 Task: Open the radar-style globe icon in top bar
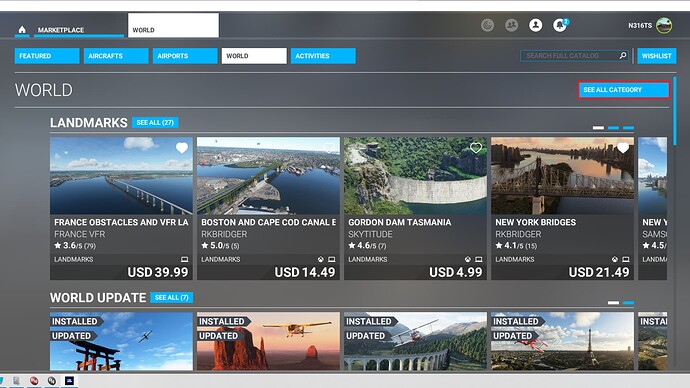[487, 25]
